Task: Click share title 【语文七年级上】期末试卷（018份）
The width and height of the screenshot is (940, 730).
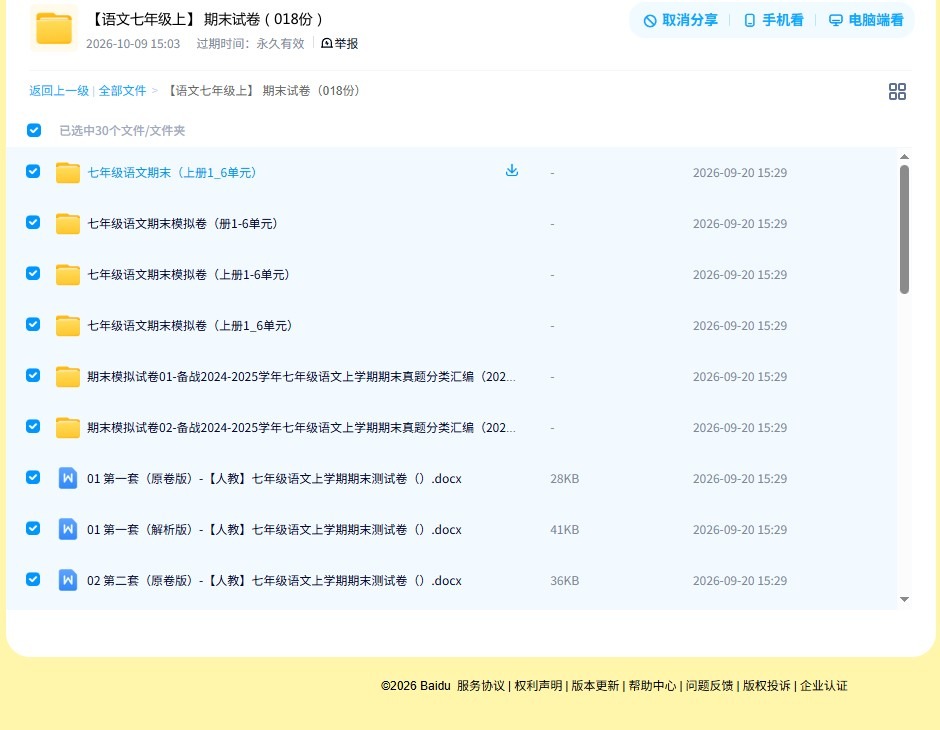Action: pos(206,19)
